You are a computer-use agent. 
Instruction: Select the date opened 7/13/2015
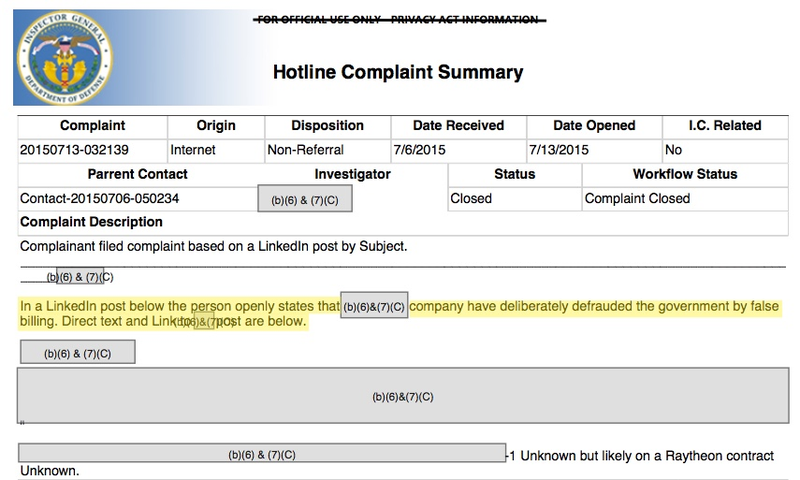point(559,150)
